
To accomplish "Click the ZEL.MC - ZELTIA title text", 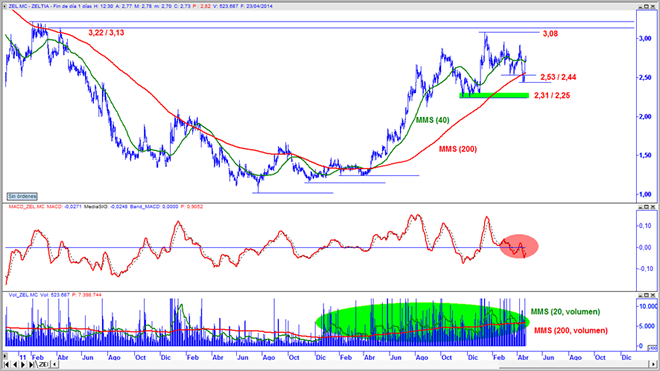I will tap(29, 6).
